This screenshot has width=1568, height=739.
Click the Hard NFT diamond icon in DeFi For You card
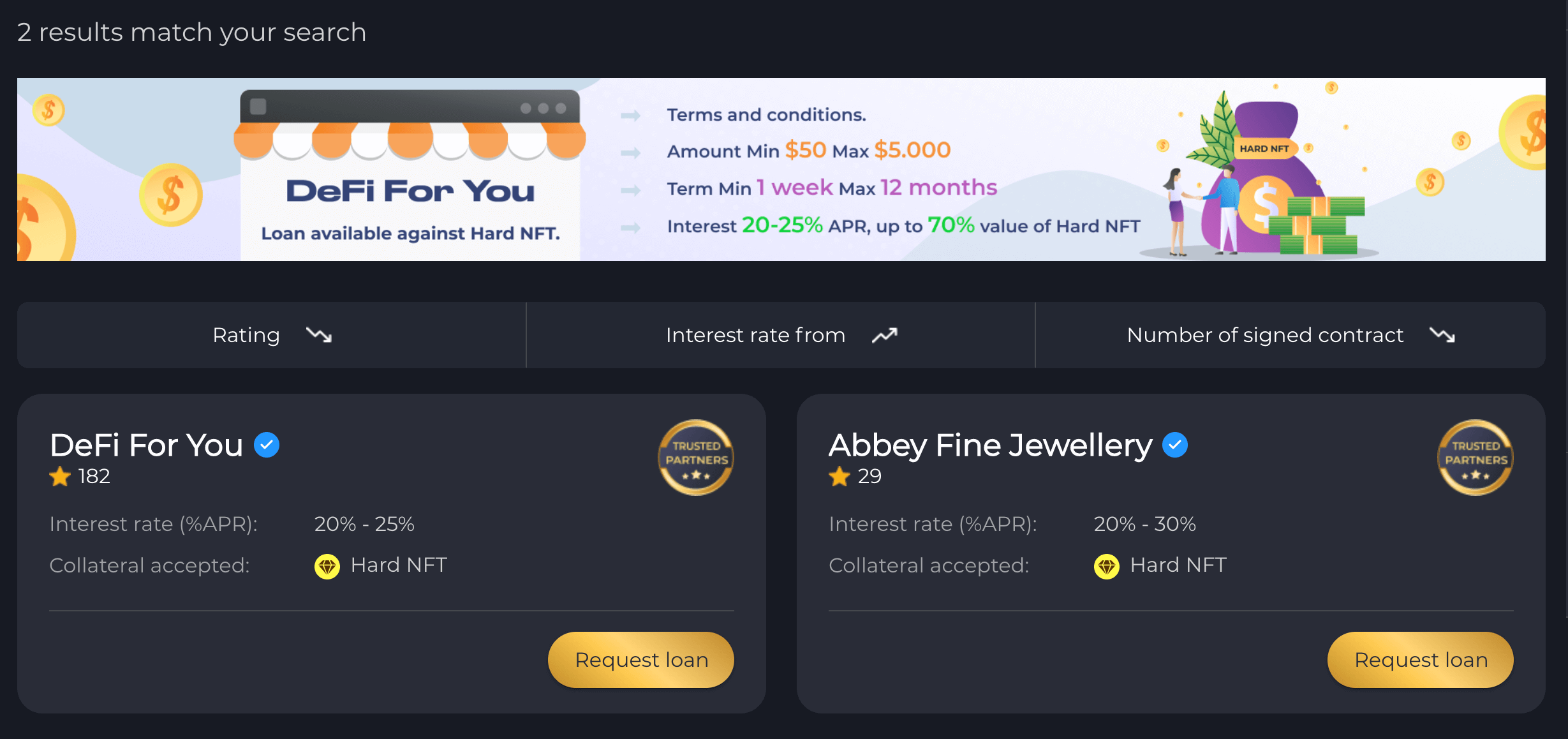coord(327,566)
